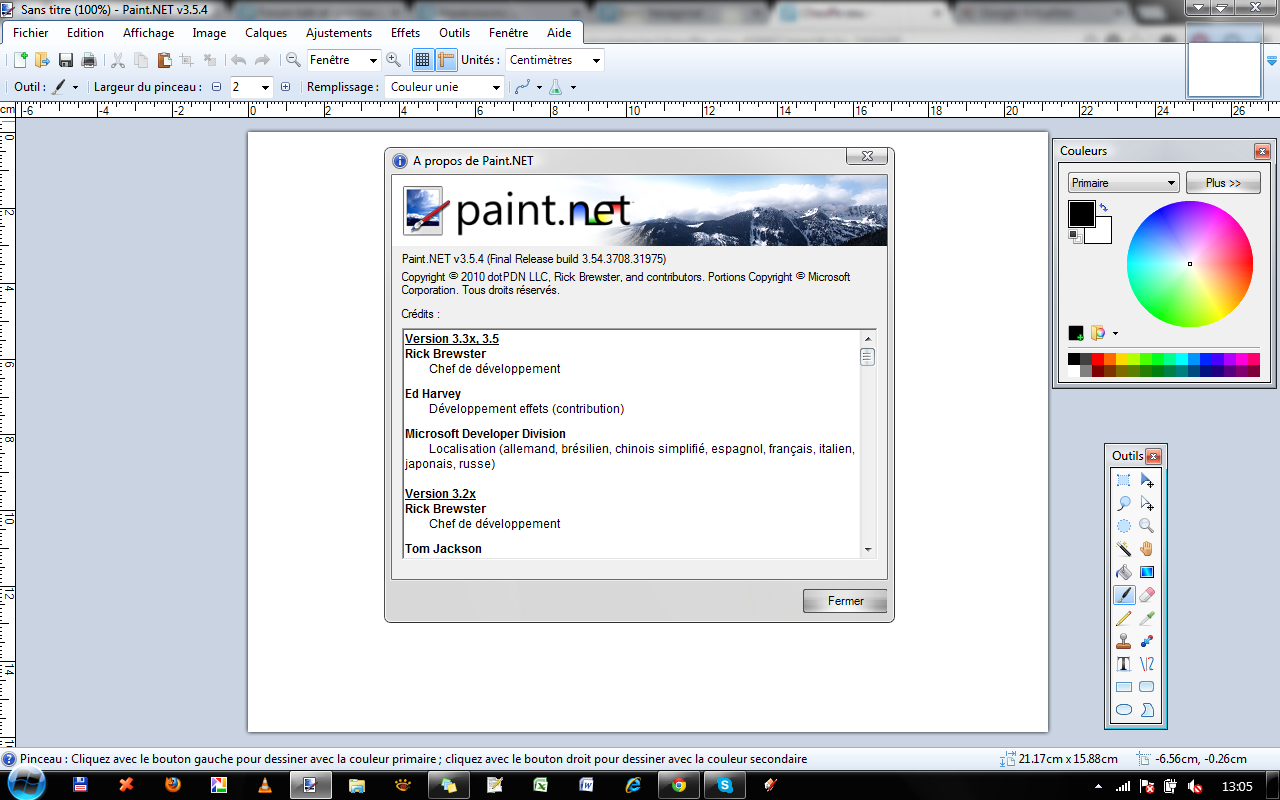Screen dimensions: 1280x800
Task: Select the Eraser tool
Action: pyautogui.click(x=1147, y=595)
